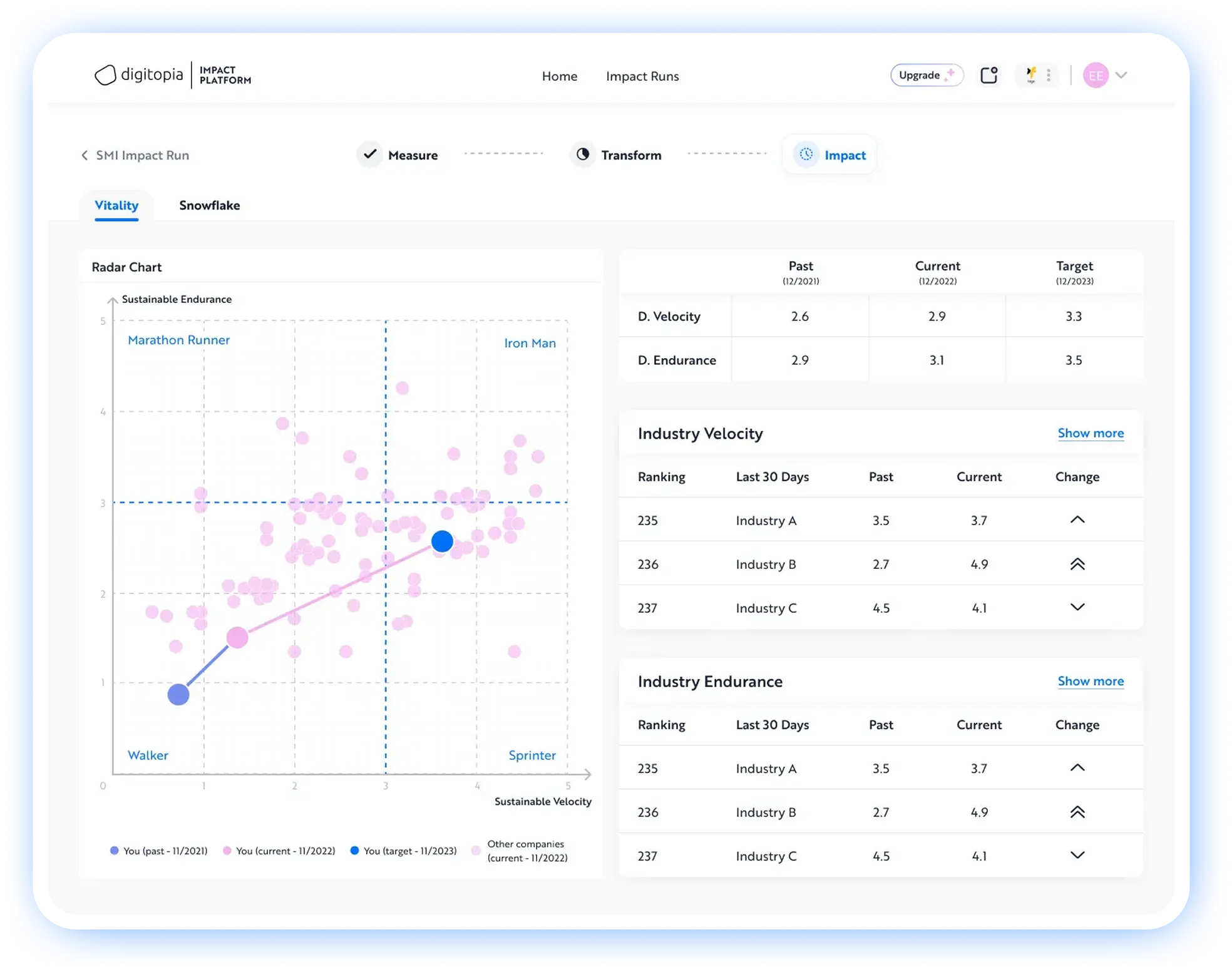This screenshot has height=972, width=1232.
Task: Click the purple past data point
Action: (x=178, y=694)
